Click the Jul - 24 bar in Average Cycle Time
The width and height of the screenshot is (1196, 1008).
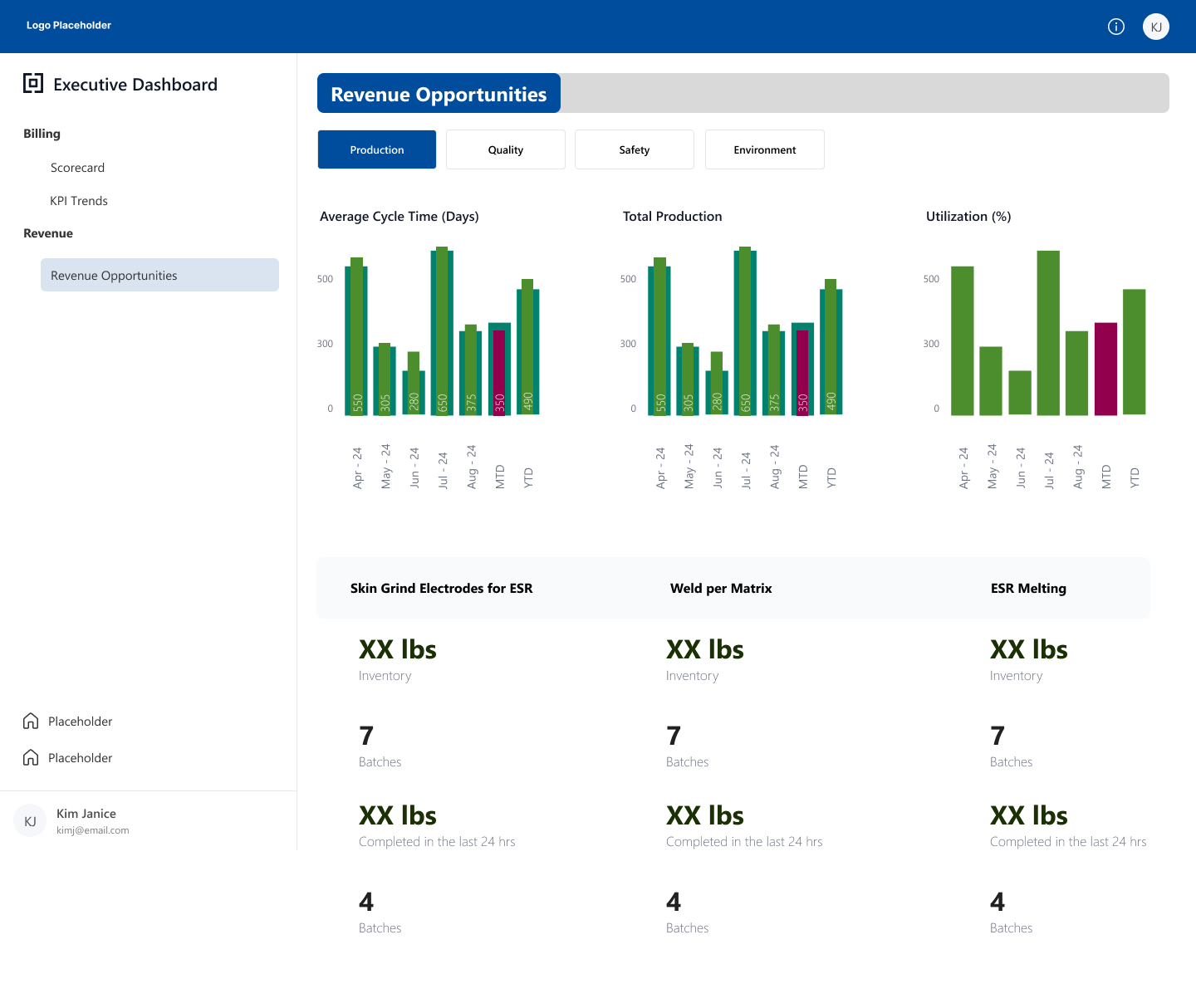click(x=442, y=331)
